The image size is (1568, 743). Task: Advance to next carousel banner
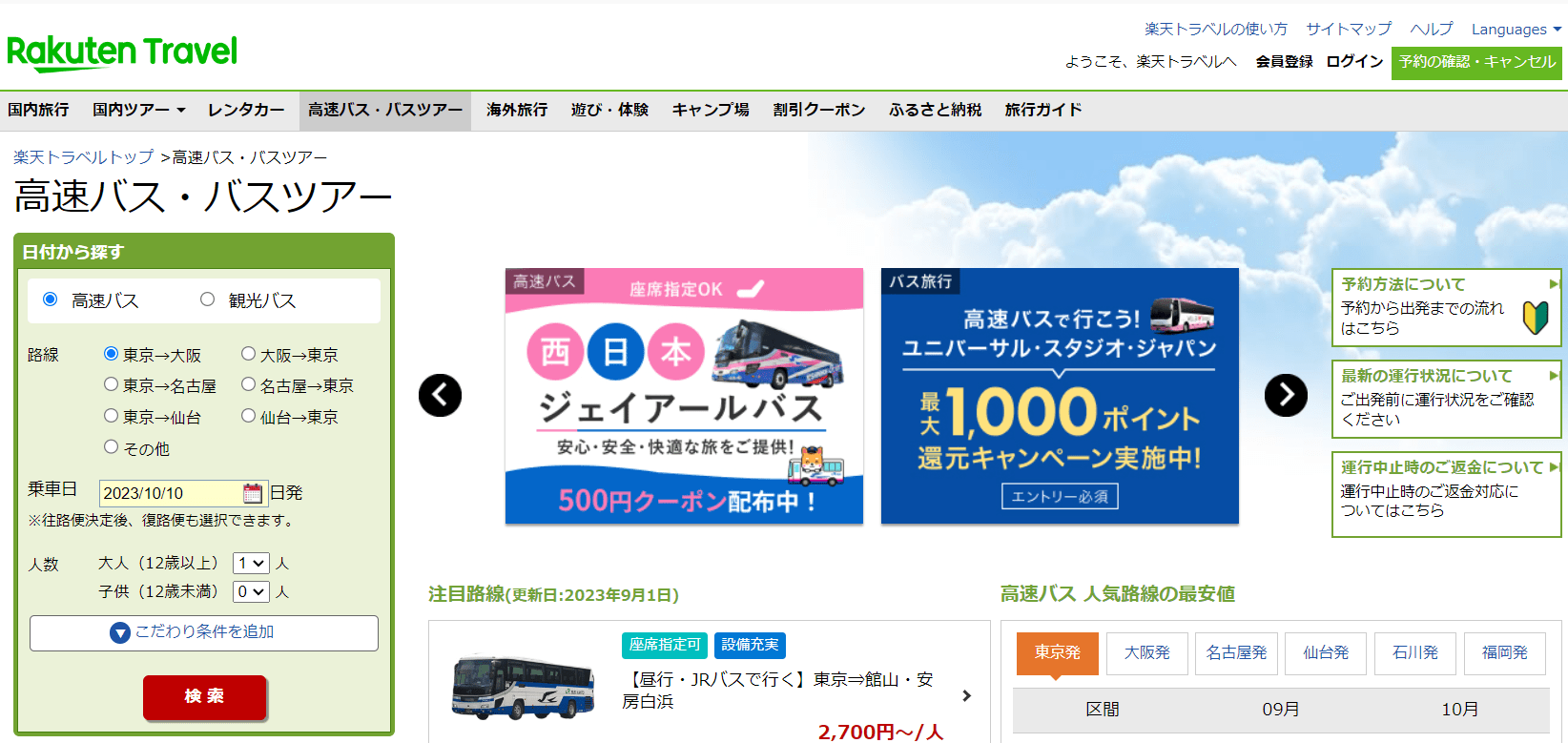point(1286,395)
